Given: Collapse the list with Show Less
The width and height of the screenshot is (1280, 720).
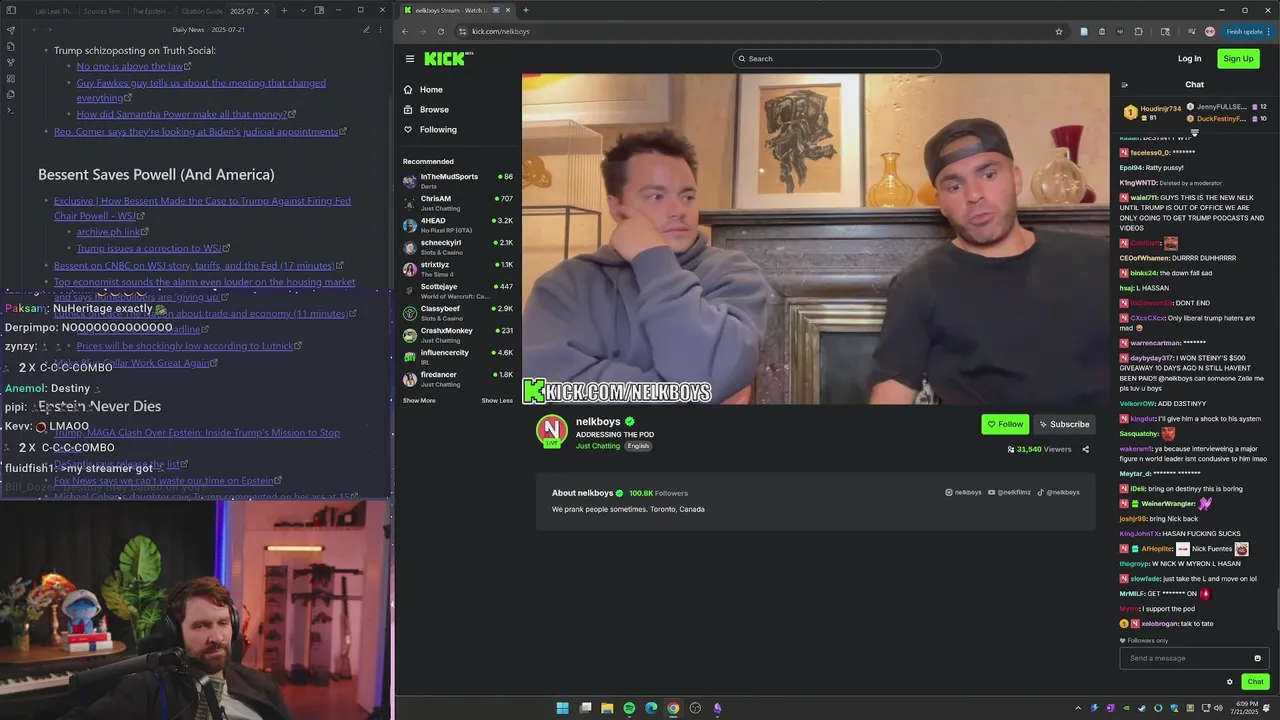Looking at the screenshot, I should click(x=497, y=400).
